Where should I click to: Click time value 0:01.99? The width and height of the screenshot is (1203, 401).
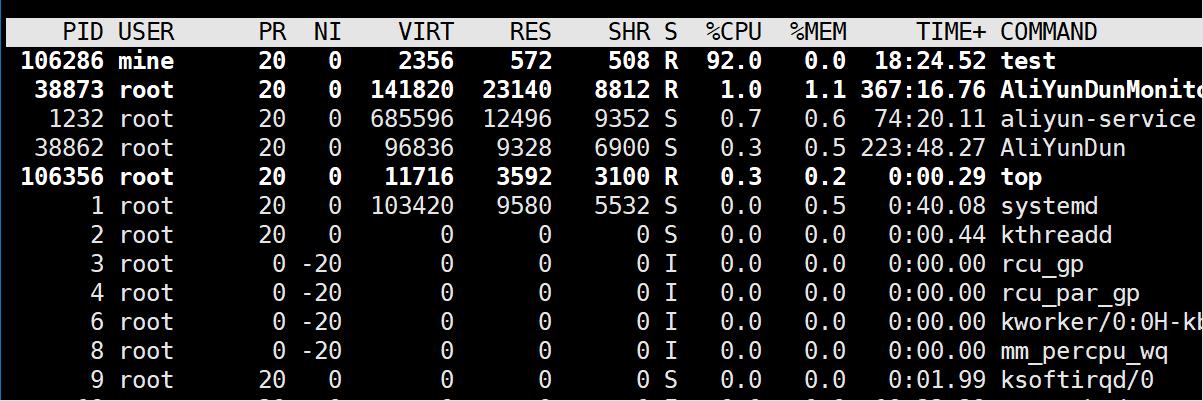point(936,381)
